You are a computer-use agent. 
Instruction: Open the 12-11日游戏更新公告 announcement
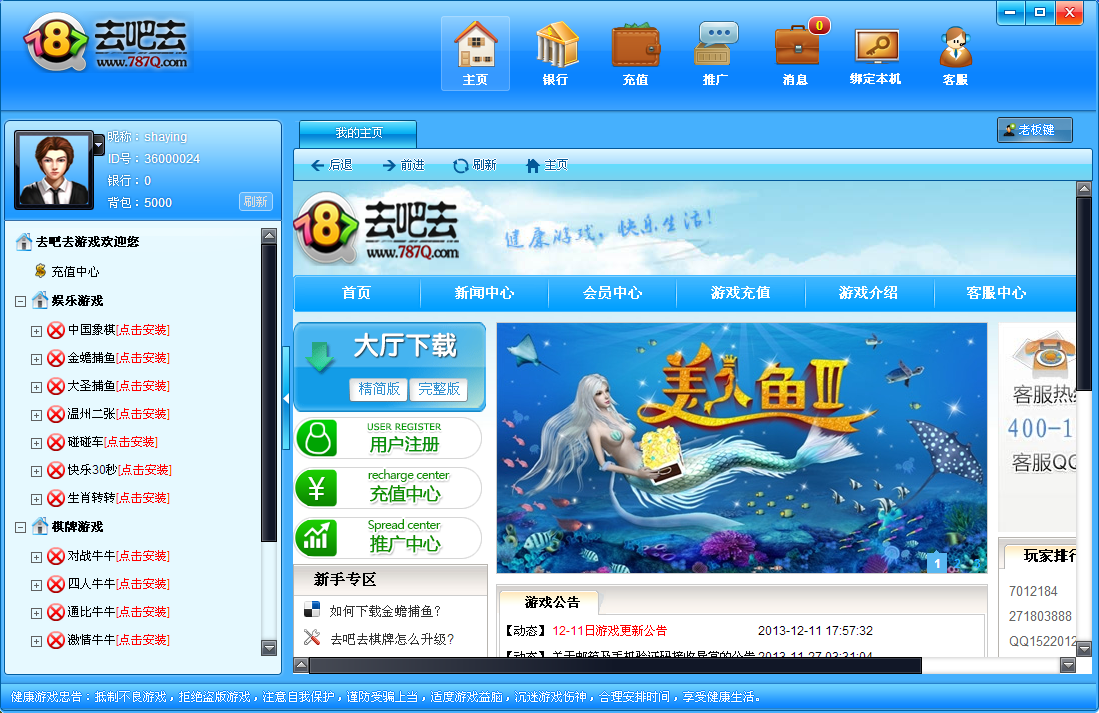[x=610, y=630]
